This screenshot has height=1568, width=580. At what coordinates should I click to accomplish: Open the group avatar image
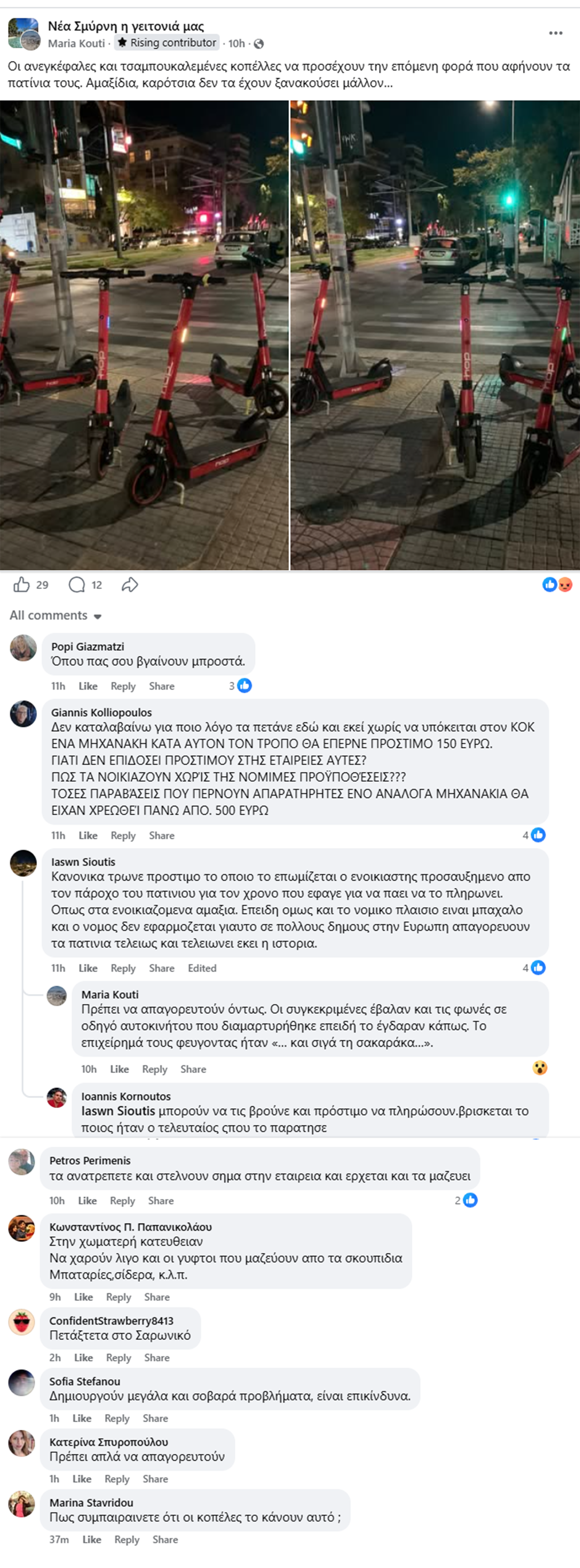(x=24, y=34)
